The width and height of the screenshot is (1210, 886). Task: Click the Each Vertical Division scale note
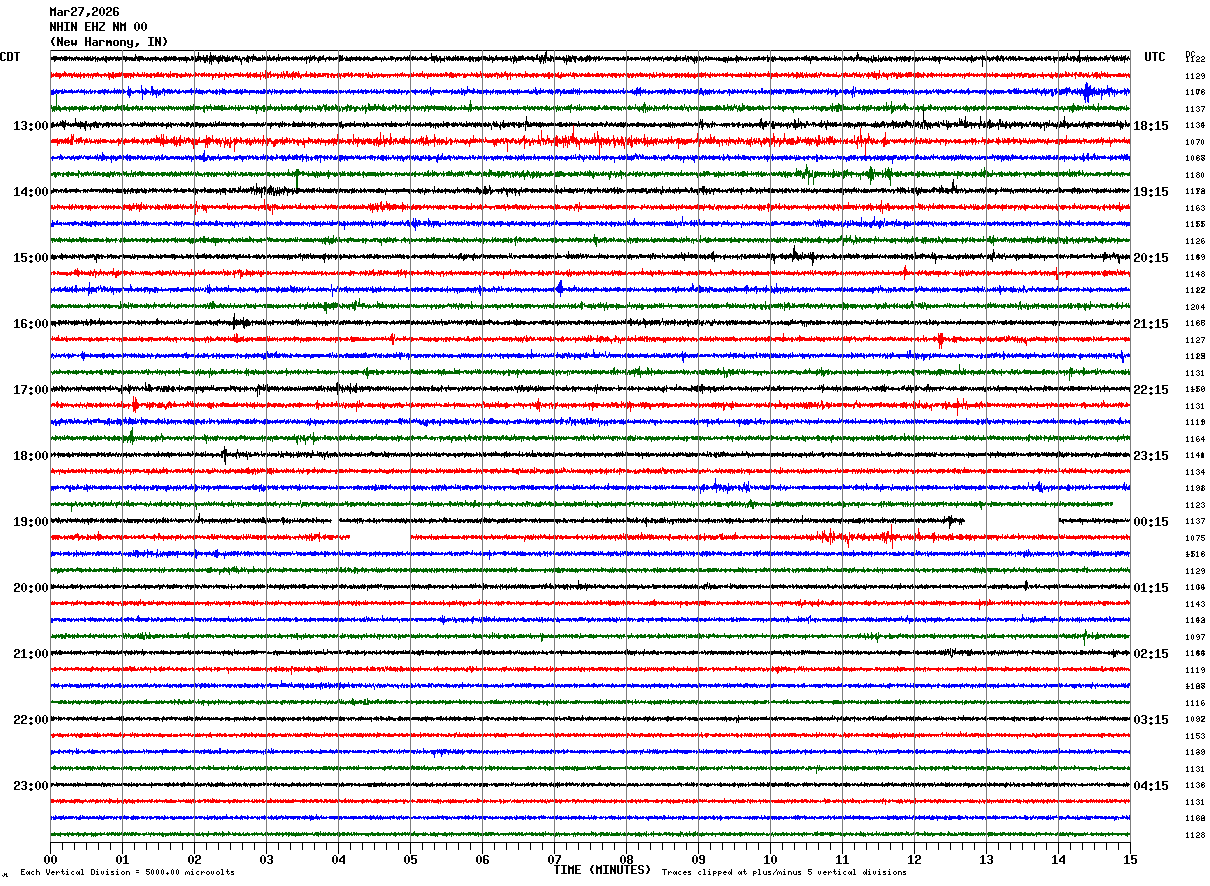tap(127, 873)
